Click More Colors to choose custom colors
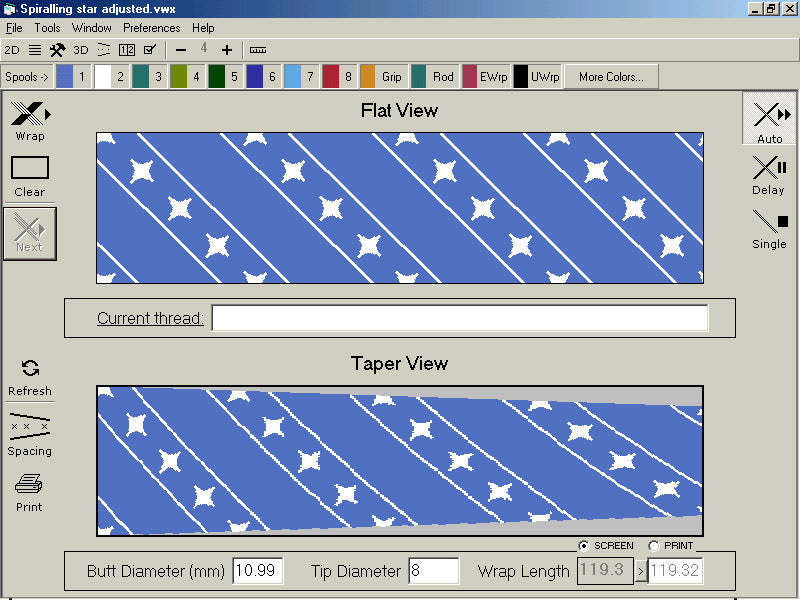This screenshot has width=800, height=600. click(x=610, y=76)
